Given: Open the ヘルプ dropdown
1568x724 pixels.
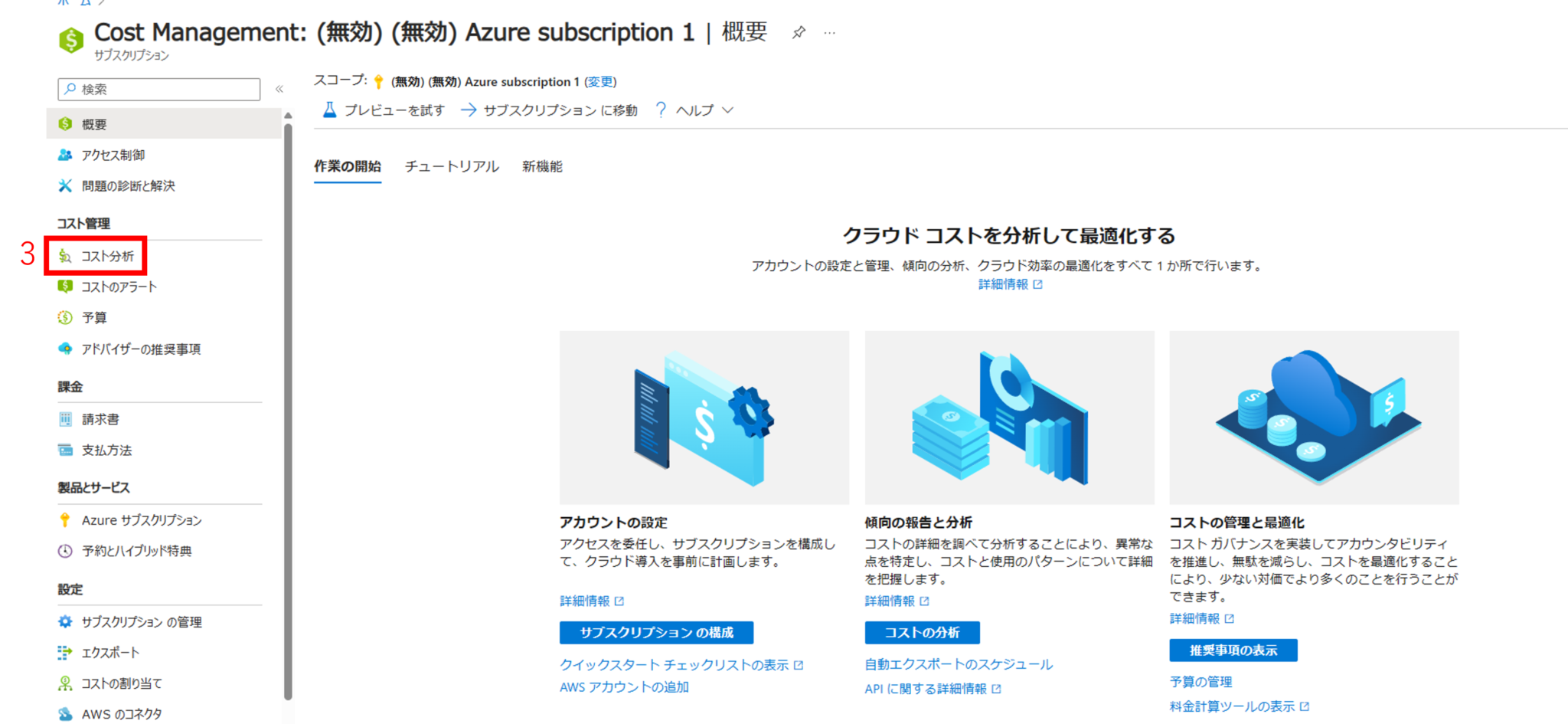Looking at the screenshot, I should [x=694, y=110].
